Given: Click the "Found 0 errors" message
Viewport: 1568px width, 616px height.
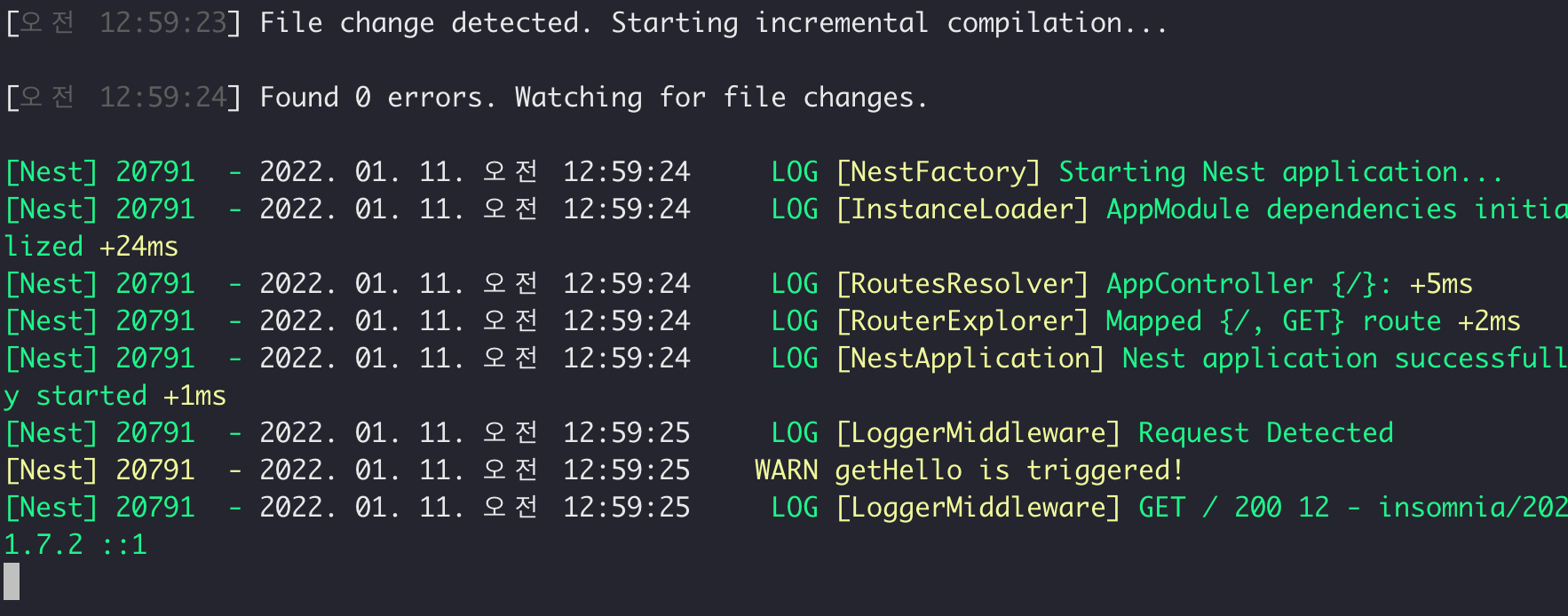Looking at the screenshot, I should point(372,98).
